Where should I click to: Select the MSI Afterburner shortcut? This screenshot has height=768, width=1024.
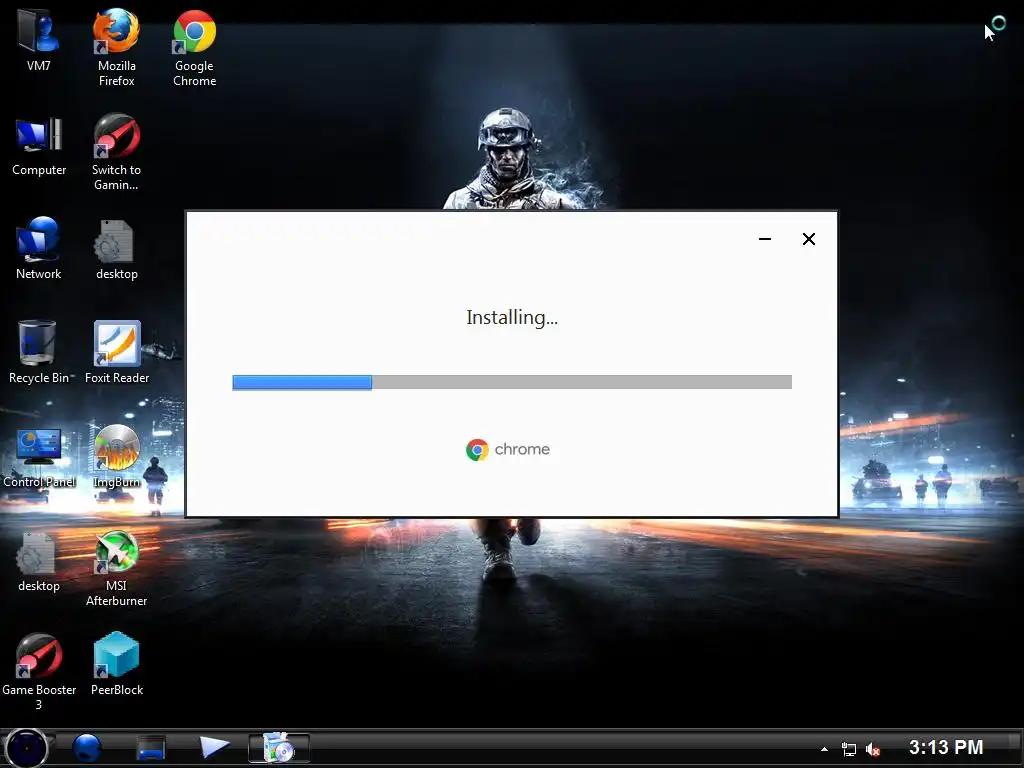(x=116, y=568)
